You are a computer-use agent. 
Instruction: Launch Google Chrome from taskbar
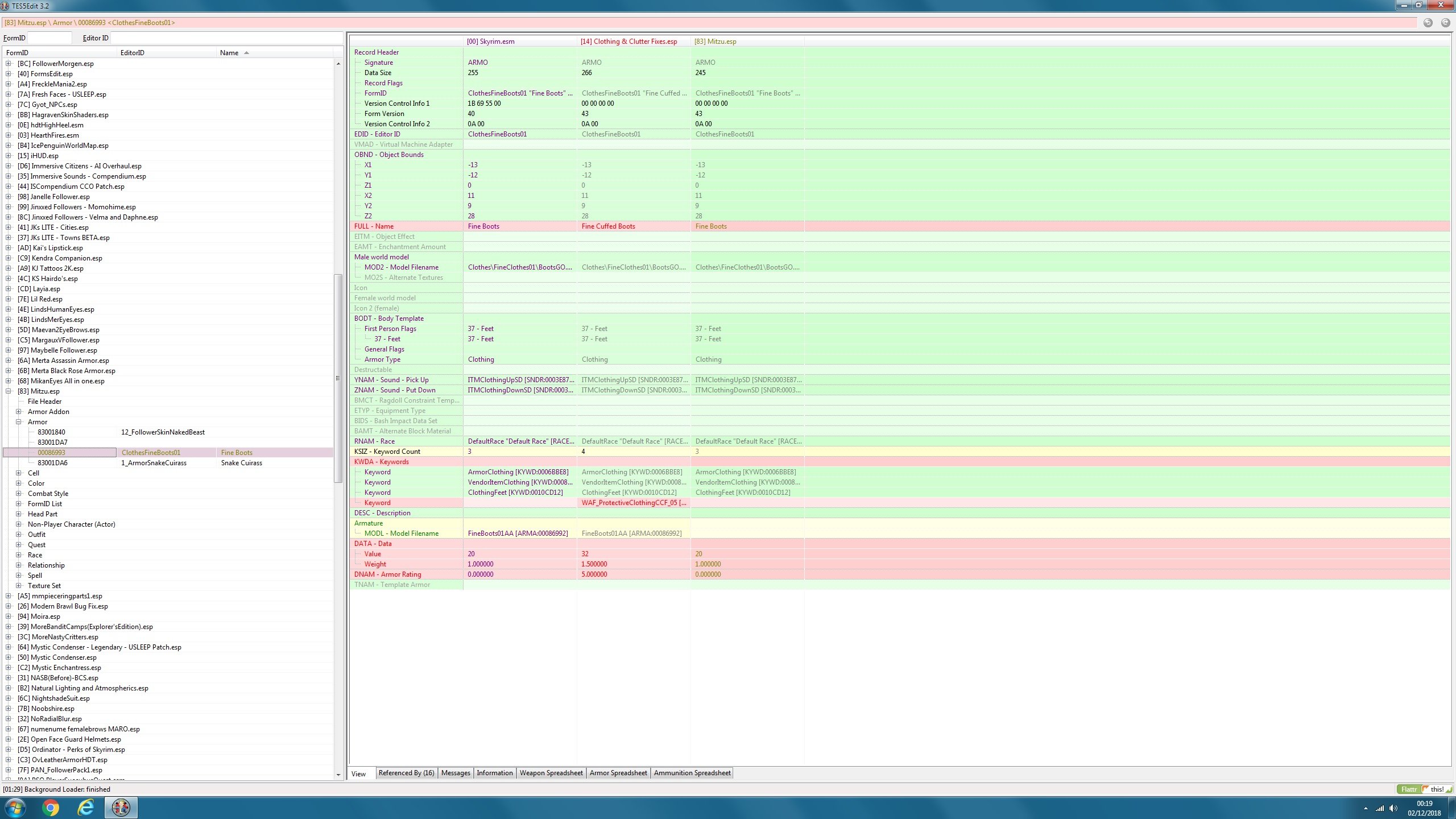point(51,808)
